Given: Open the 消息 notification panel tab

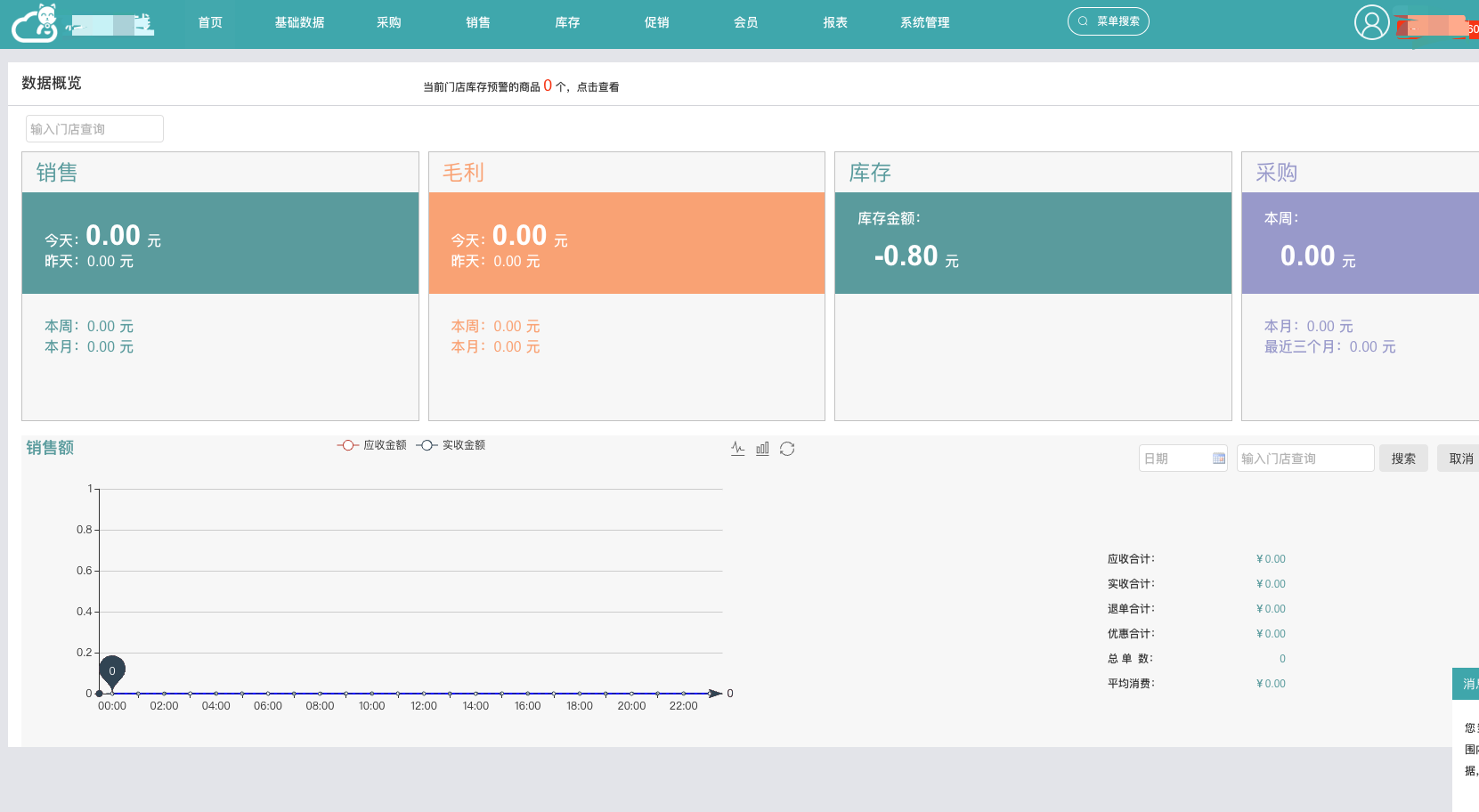Looking at the screenshot, I should 1466,684.
